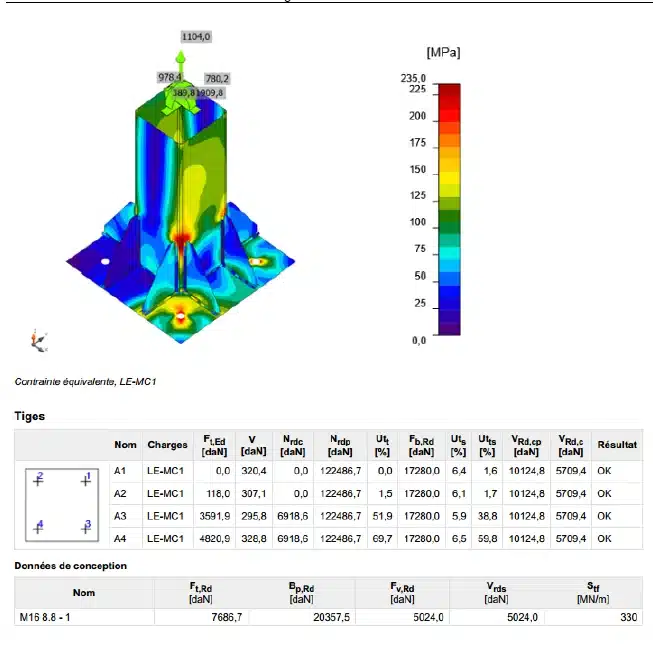Select the A1 anchor row name
The width and height of the screenshot is (653, 645).
point(120,471)
